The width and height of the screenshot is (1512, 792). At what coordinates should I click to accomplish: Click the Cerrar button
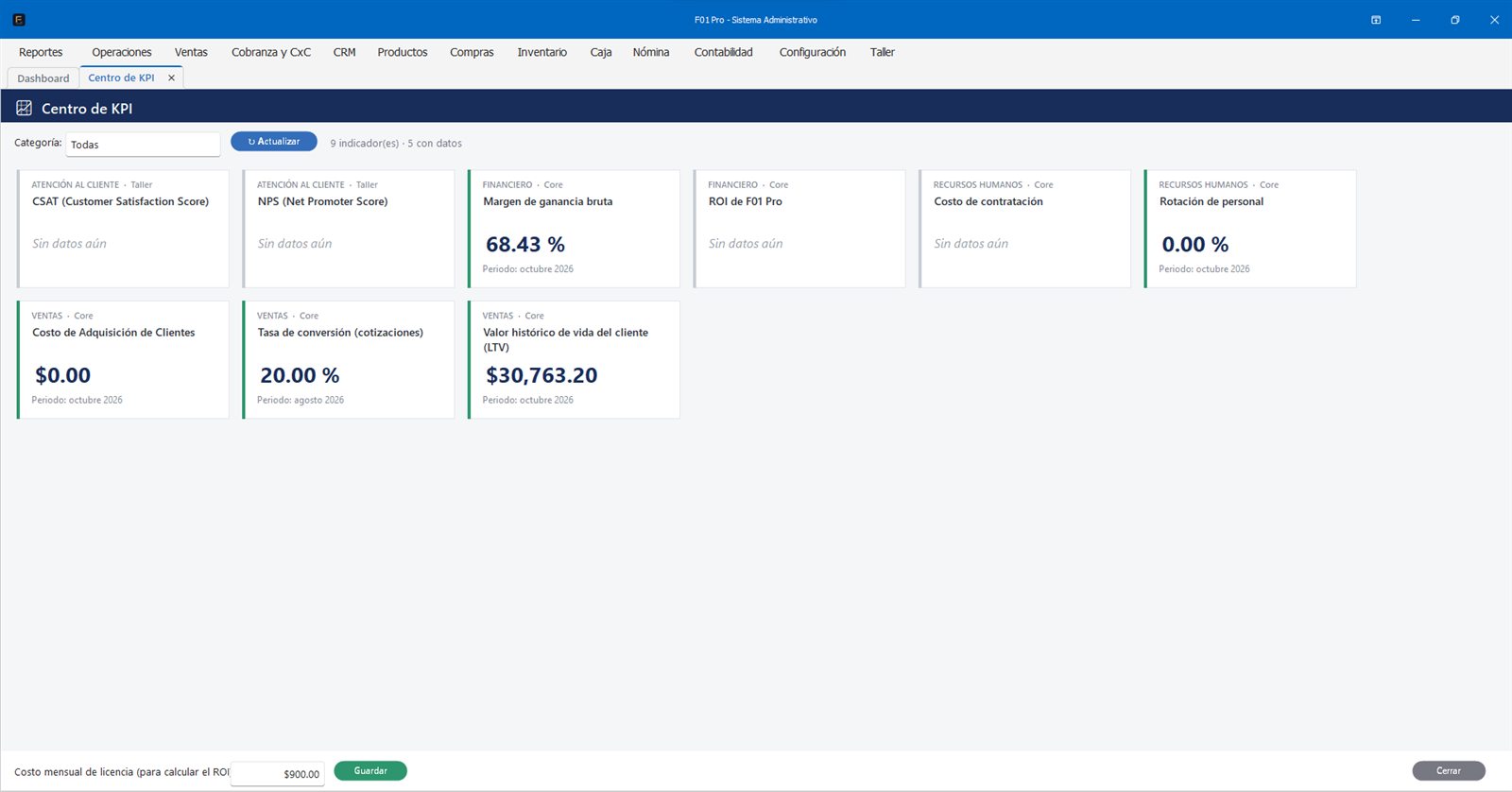tap(1449, 771)
